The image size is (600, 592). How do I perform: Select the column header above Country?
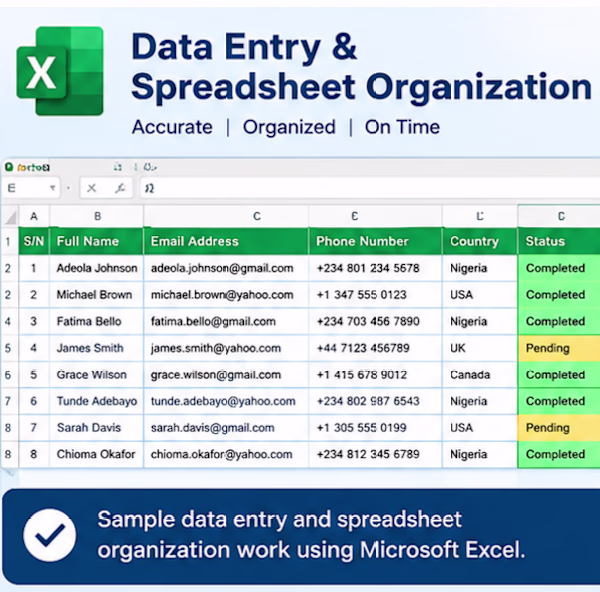tap(480, 217)
